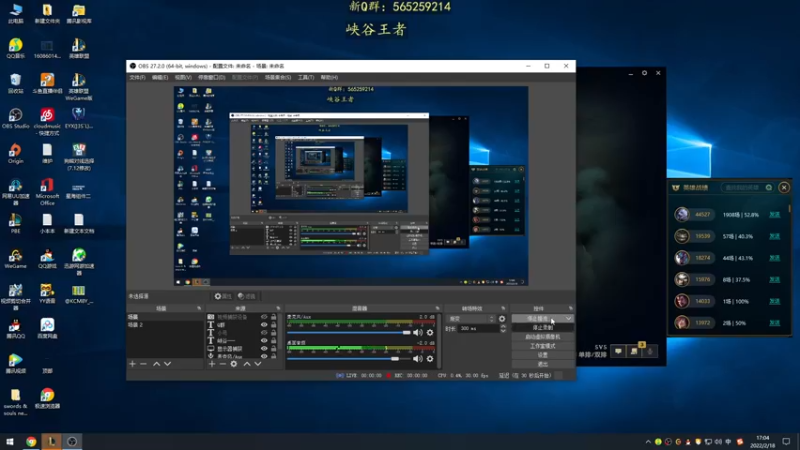
Task: Open Mic/Aux audio settings gear
Action: pyautogui.click(x=430, y=332)
